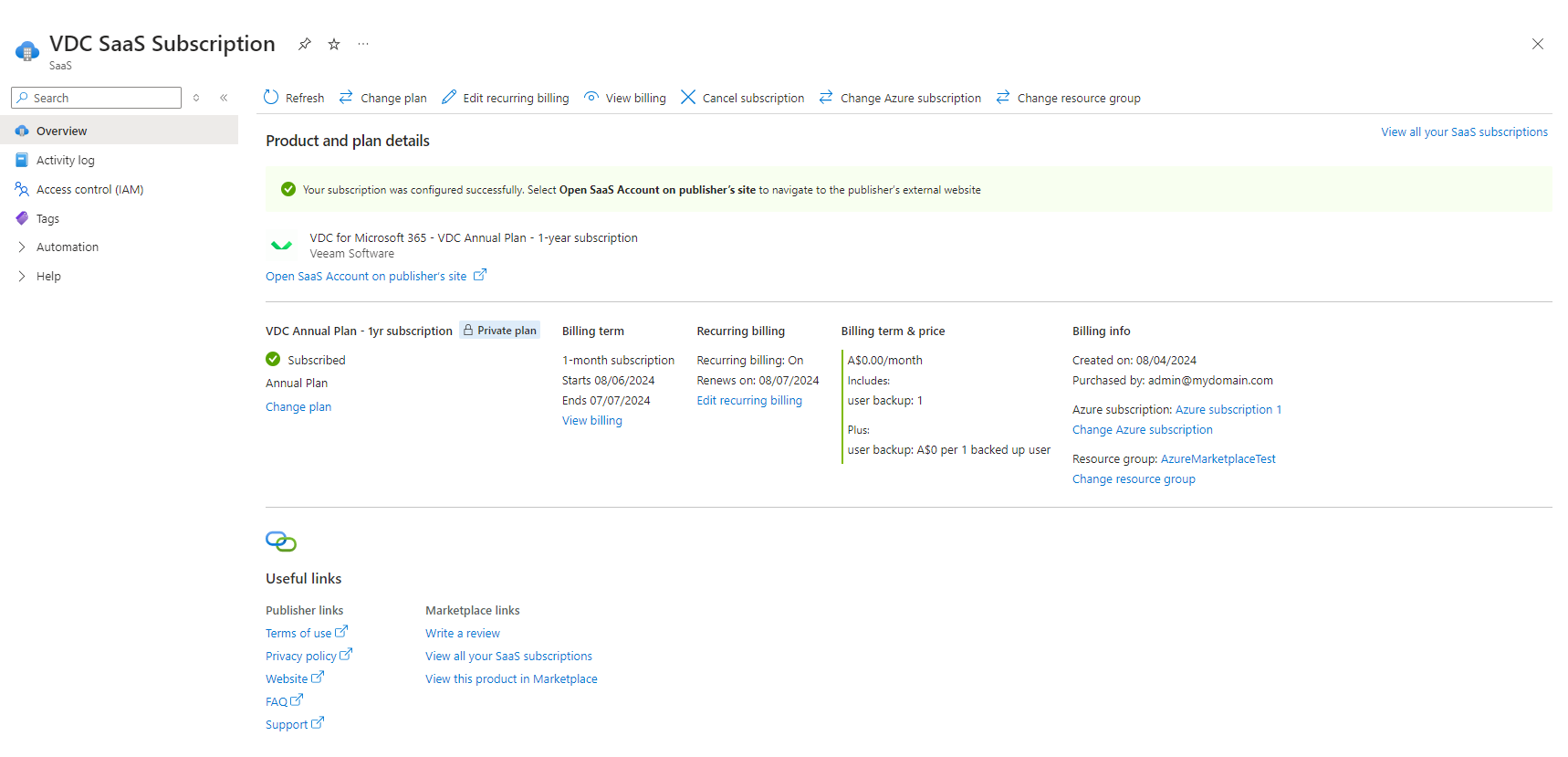1568x757 pixels.
Task: Click View all your SaaS subscriptions marketplace link
Action: (508, 657)
